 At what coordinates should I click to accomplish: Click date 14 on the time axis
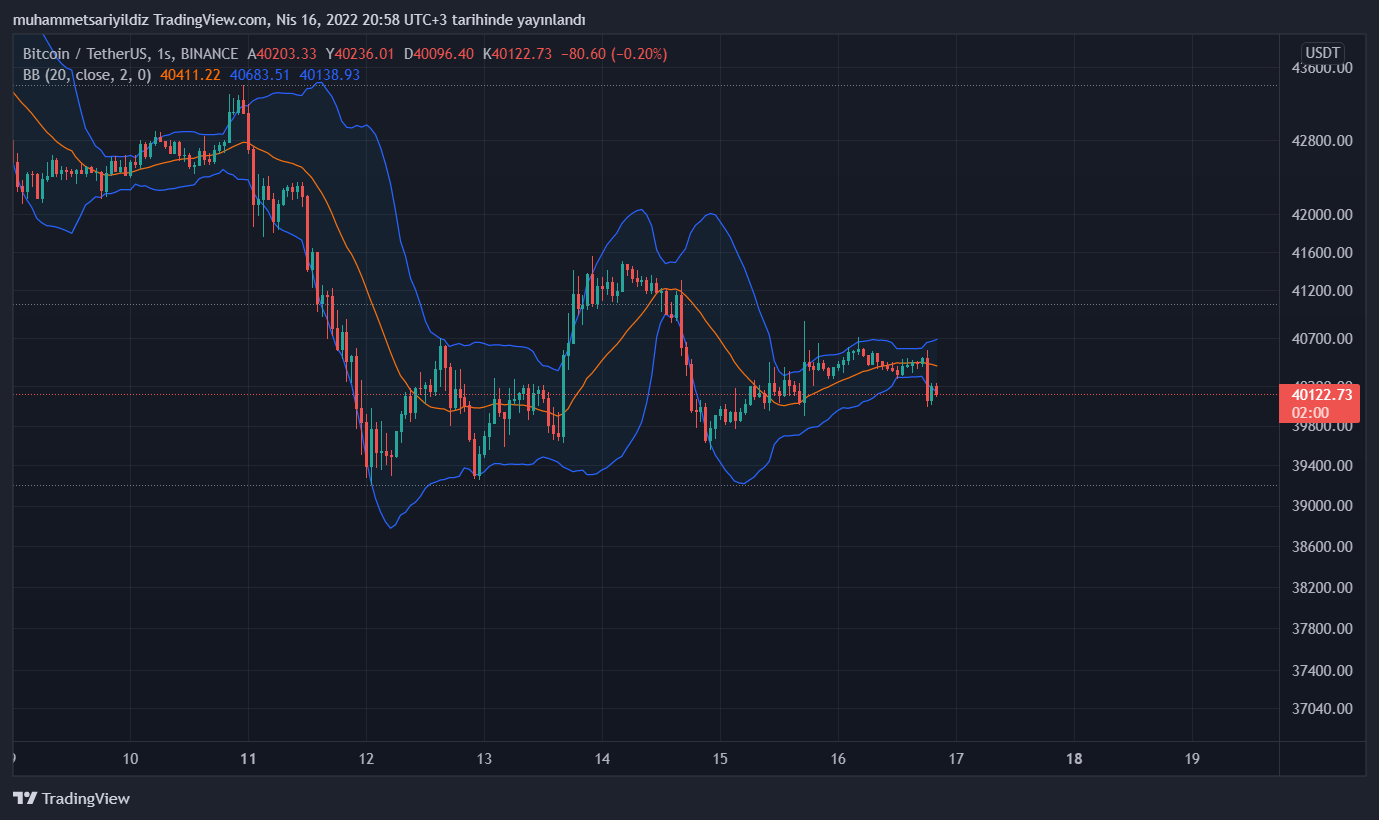click(602, 758)
